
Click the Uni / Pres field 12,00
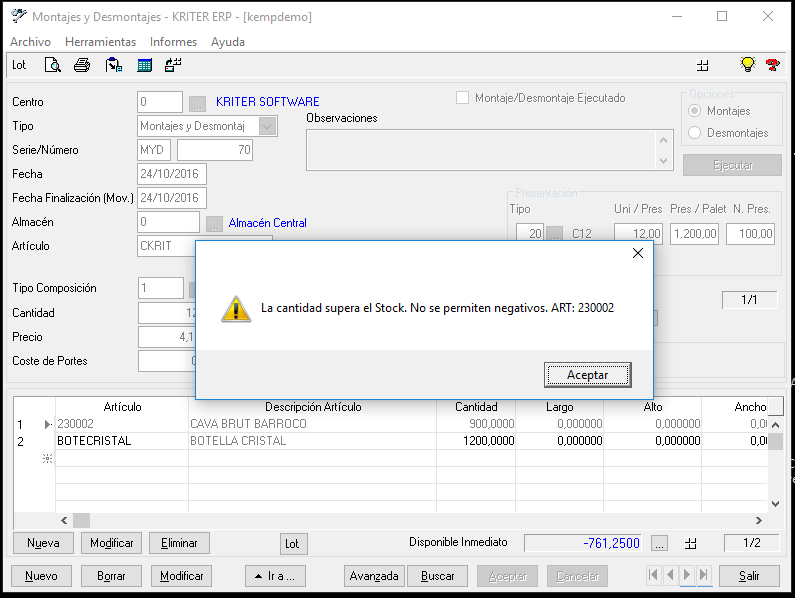click(x=638, y=234)
